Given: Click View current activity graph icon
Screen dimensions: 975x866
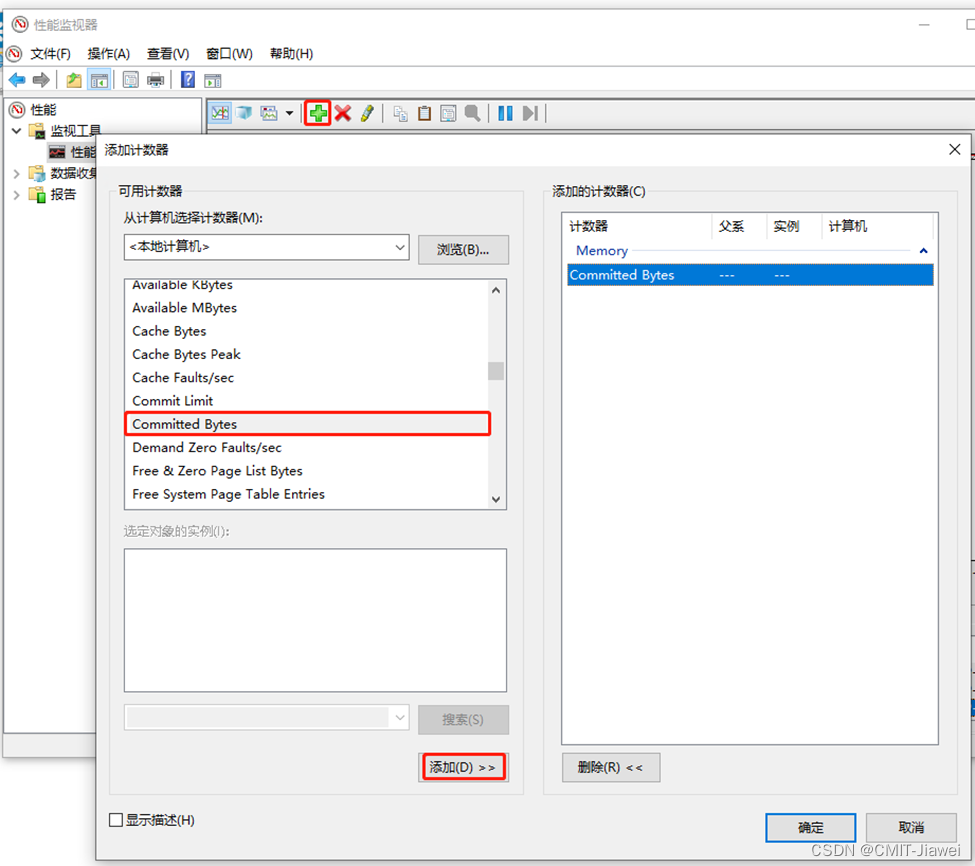Looking at the screenshot, I should tap(219, 113).
